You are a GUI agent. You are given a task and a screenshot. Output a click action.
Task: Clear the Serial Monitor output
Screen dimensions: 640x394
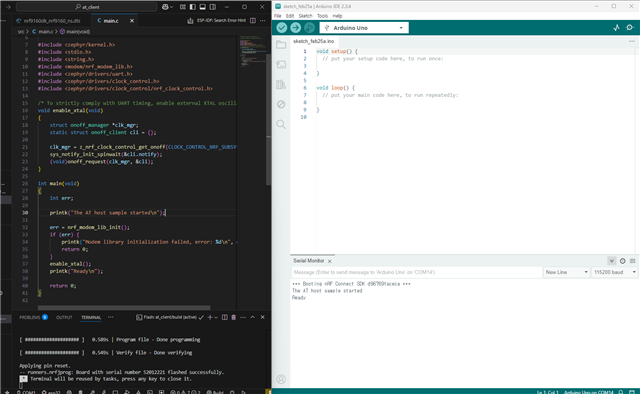[x=633, y=261]
